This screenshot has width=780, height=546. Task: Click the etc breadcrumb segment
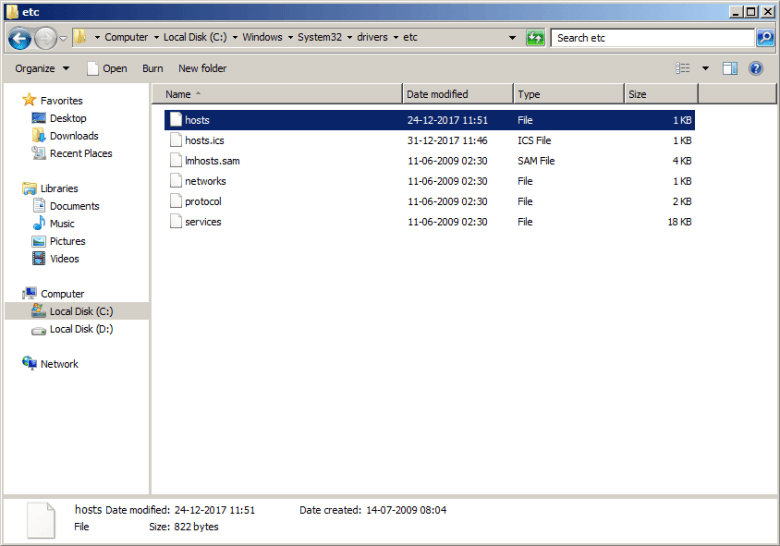point(410,37)
